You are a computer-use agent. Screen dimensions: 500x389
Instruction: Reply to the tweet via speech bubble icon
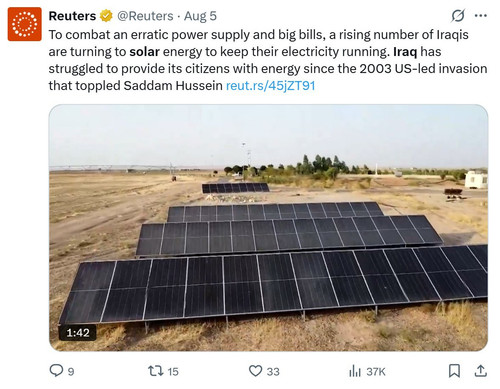(x=56, y=371)
